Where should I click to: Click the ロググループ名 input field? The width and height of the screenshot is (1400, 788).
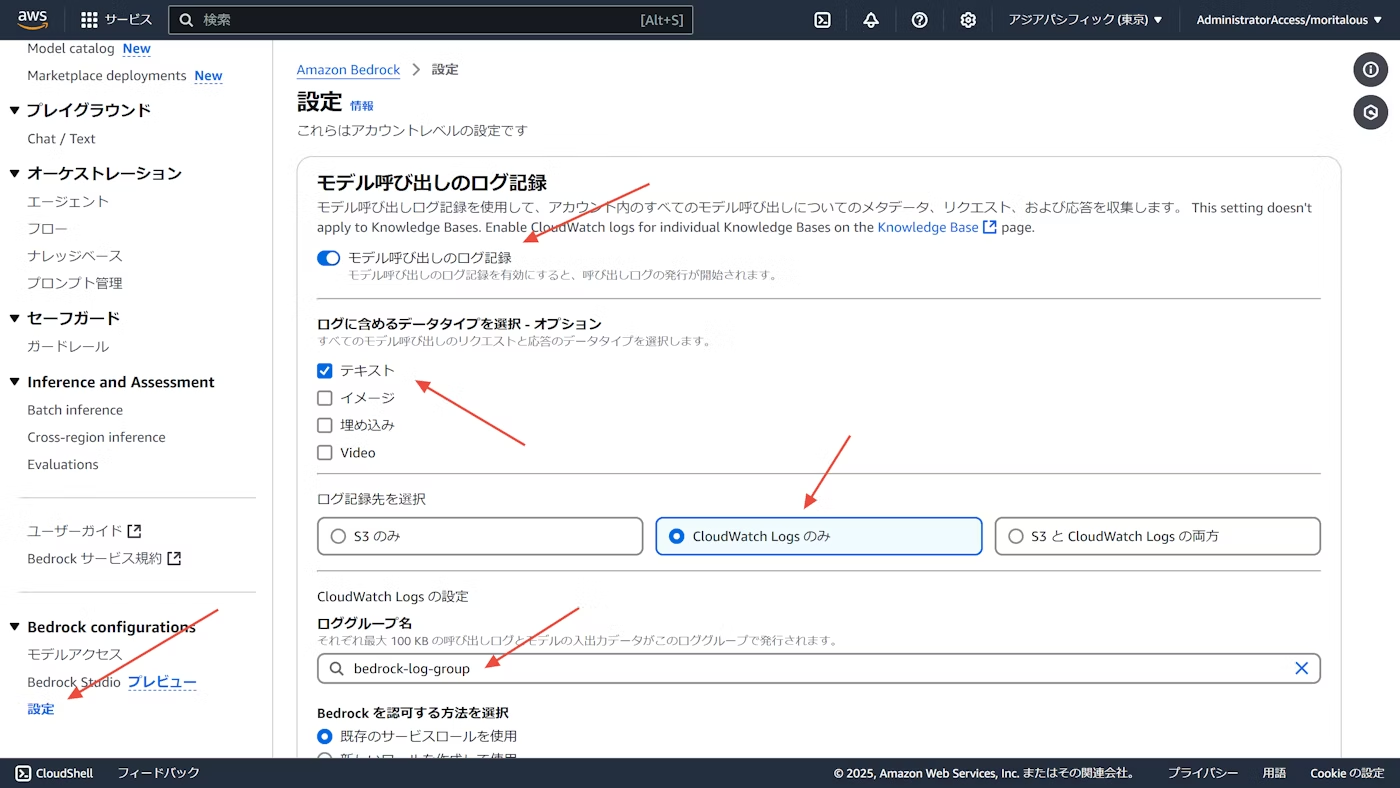point(819,668)
